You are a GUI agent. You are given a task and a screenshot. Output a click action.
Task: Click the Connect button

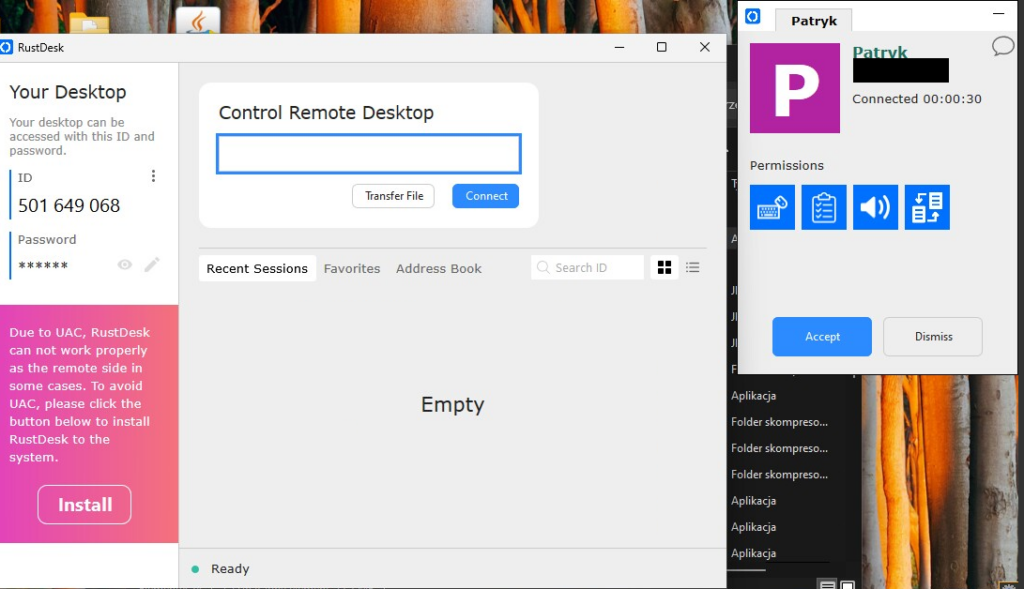486,196
